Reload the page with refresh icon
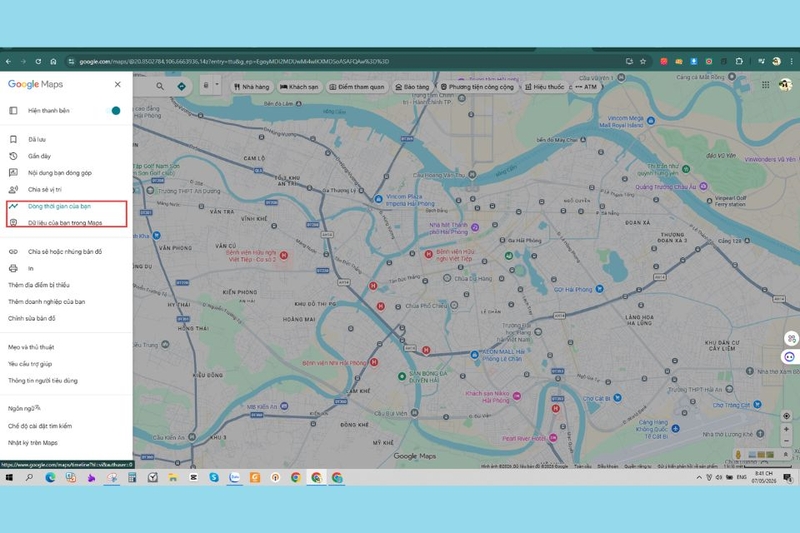The width and height of the screenshot is (800, 533). [38, 61]
